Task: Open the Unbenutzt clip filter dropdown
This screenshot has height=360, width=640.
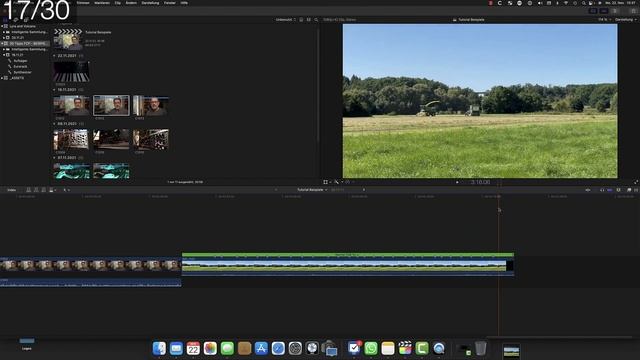Action: click(285, 20)
